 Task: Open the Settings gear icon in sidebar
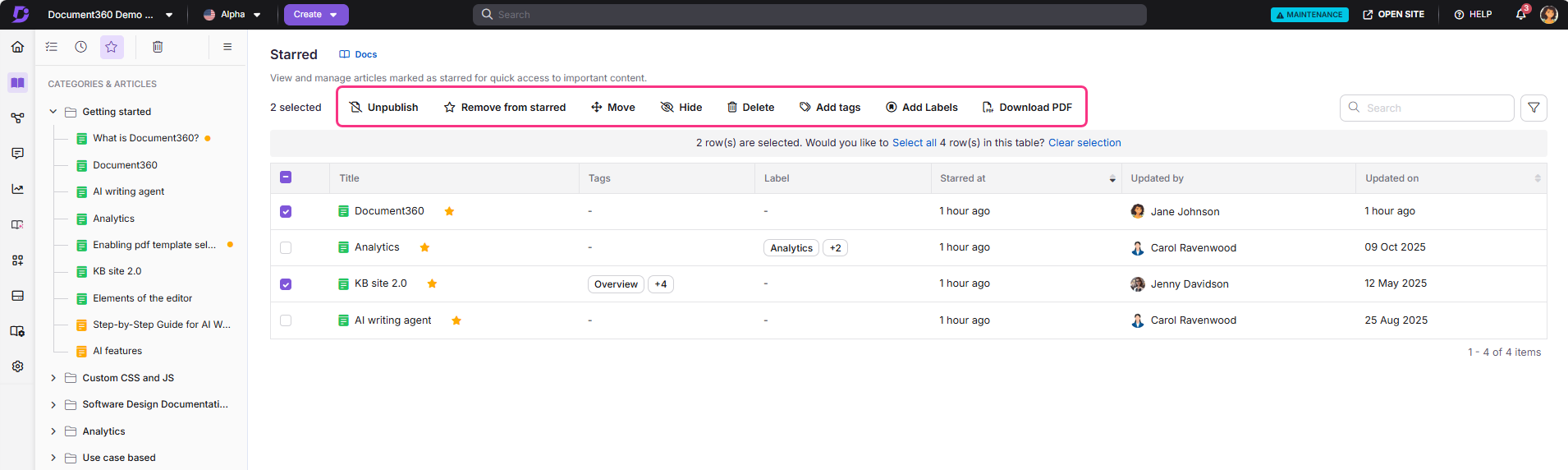(x=17, y=366)
